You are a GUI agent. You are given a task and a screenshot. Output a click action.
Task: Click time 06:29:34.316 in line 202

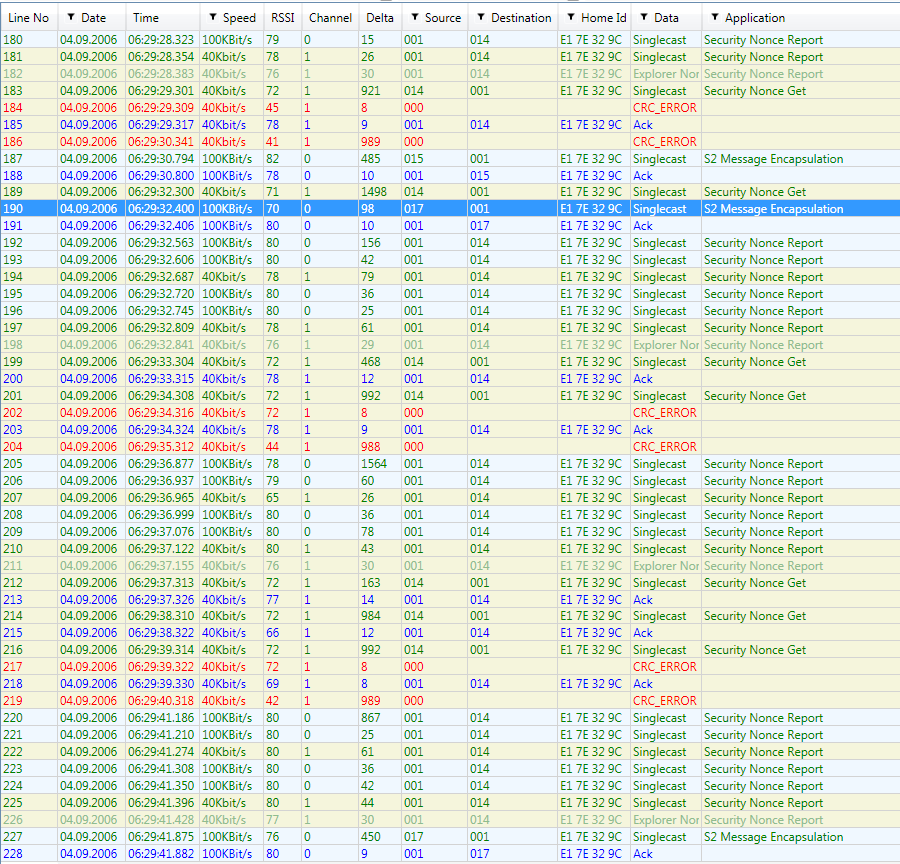pos(161,412)
